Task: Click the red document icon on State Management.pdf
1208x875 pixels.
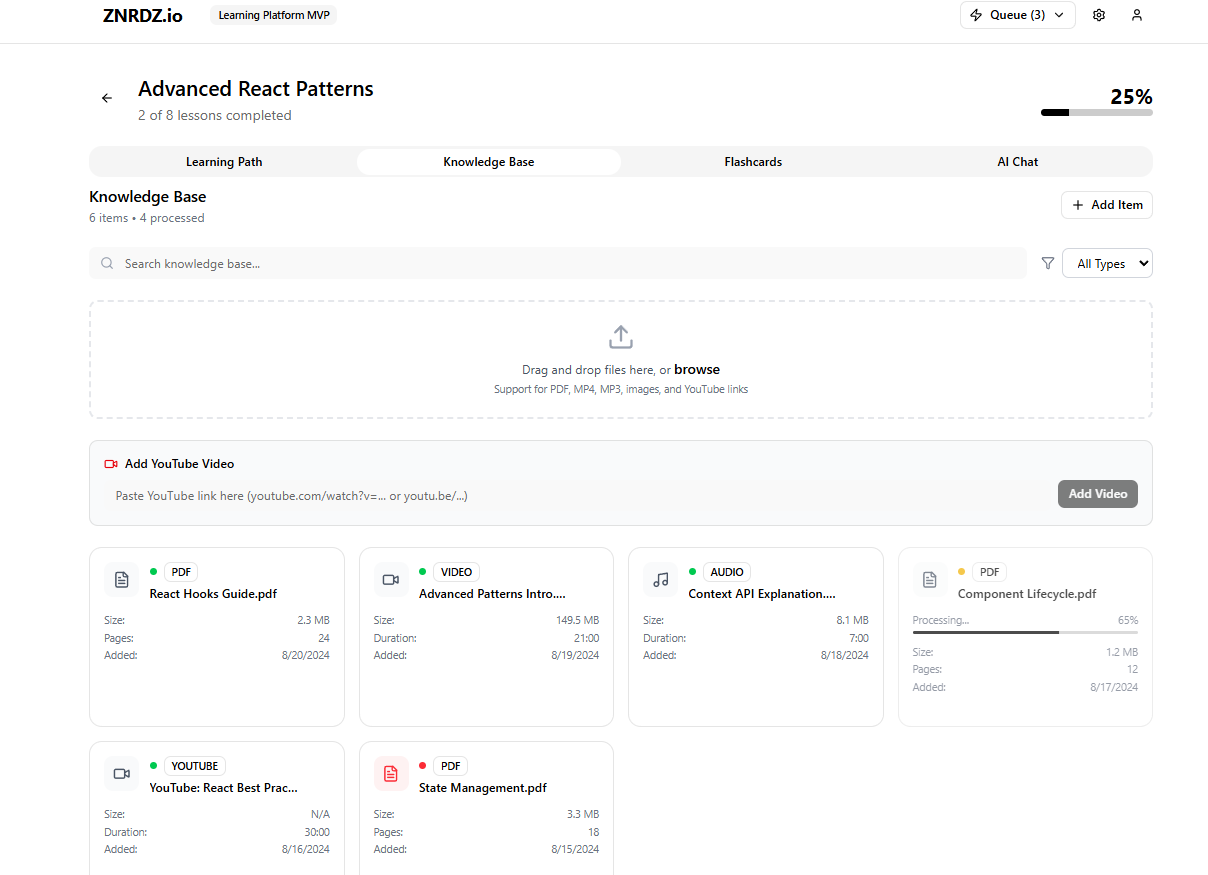Action: coord(391,774)
